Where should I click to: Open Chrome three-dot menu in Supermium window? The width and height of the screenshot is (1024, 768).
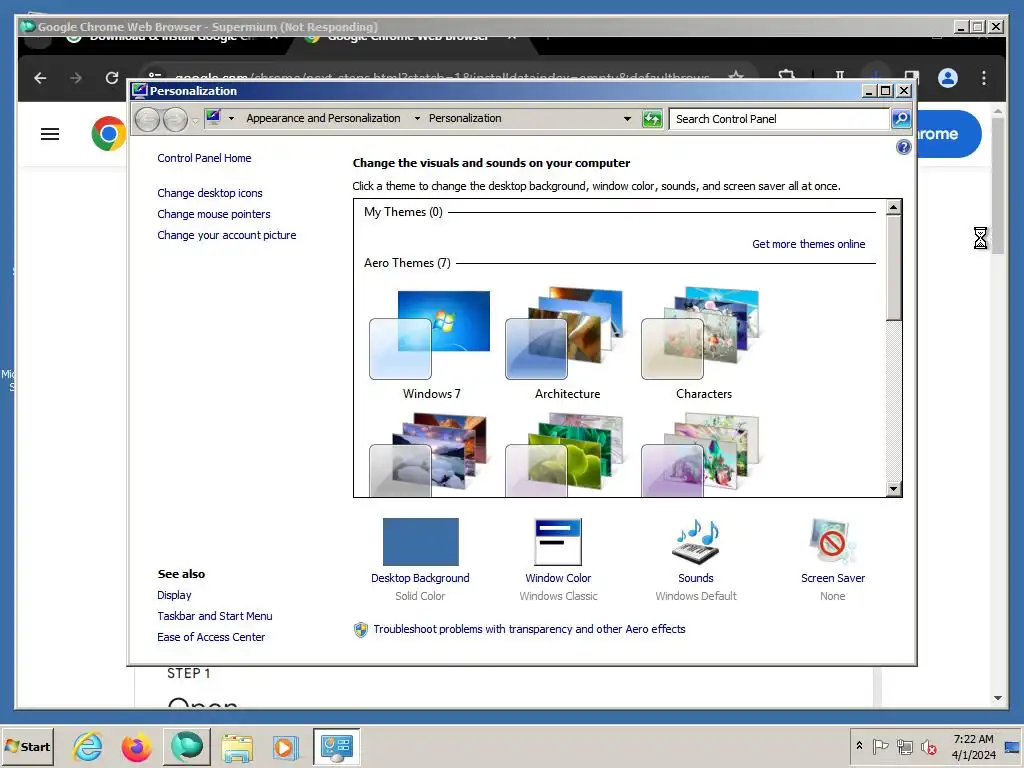(x=984, y=78)
